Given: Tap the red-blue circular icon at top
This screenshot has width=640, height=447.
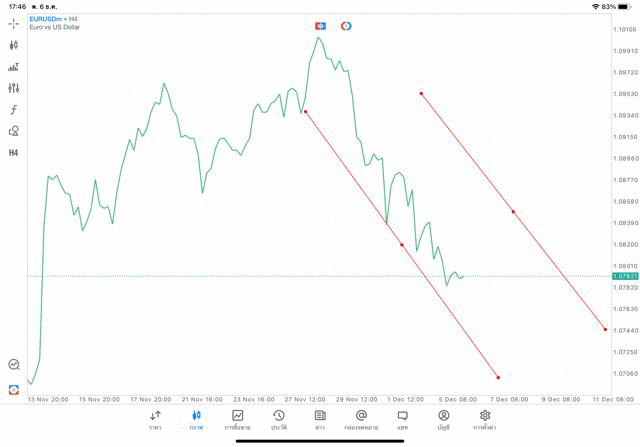Looking at the screenshot, I should [346, 26].
